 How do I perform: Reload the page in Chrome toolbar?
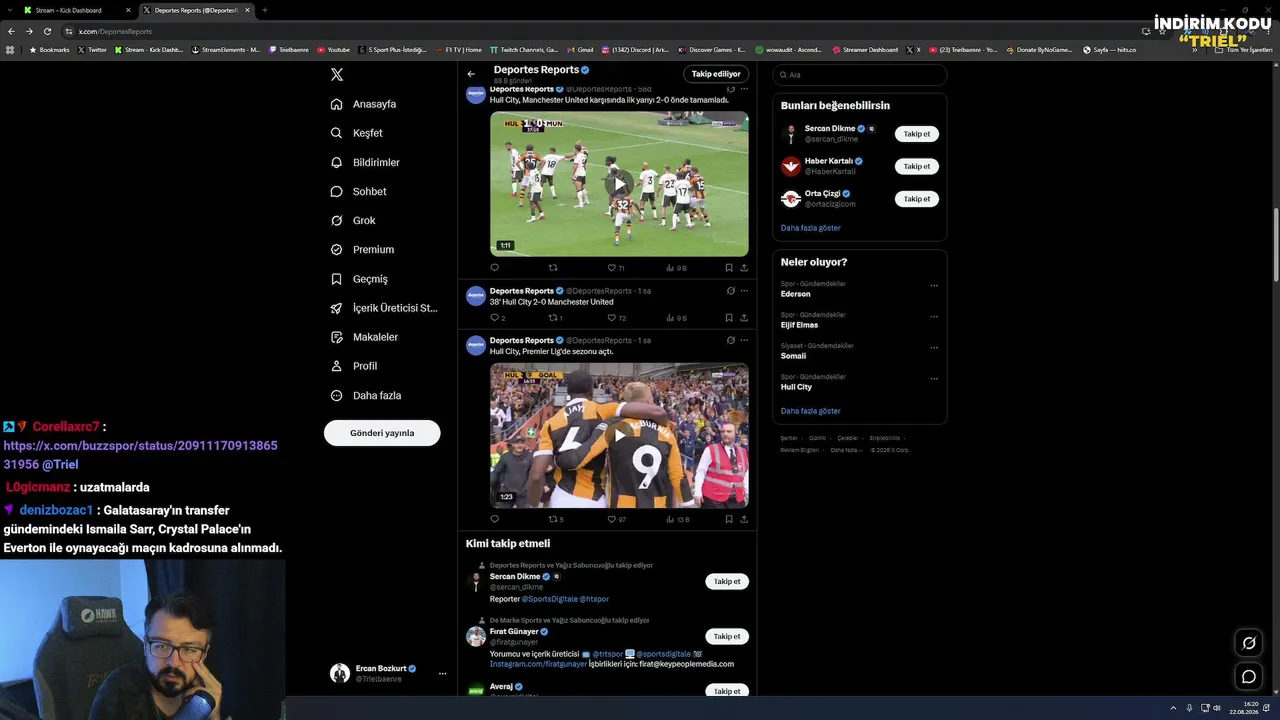pos(46,31)
